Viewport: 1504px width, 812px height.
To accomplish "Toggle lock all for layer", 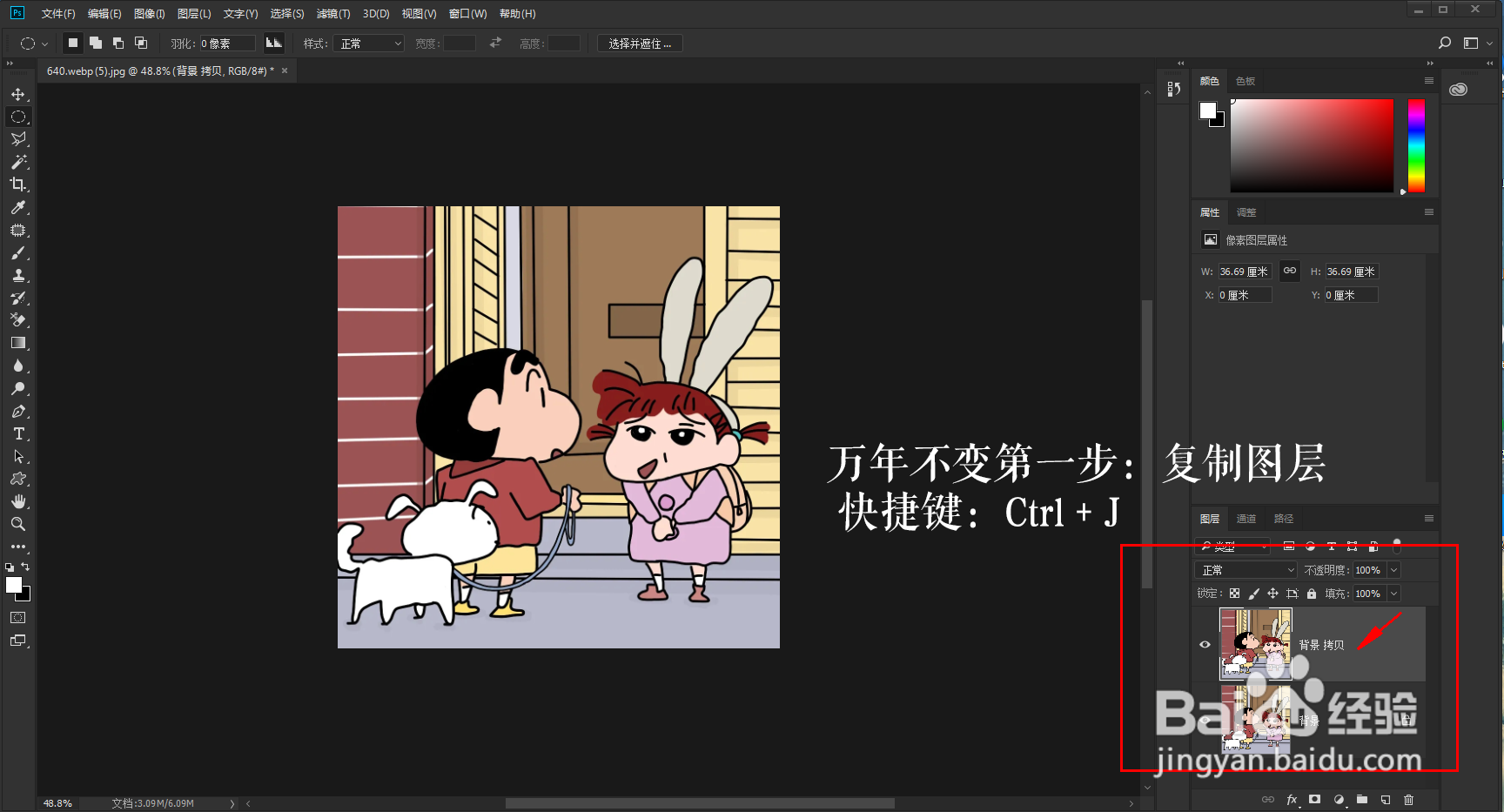I will [x=1312, y=594].
